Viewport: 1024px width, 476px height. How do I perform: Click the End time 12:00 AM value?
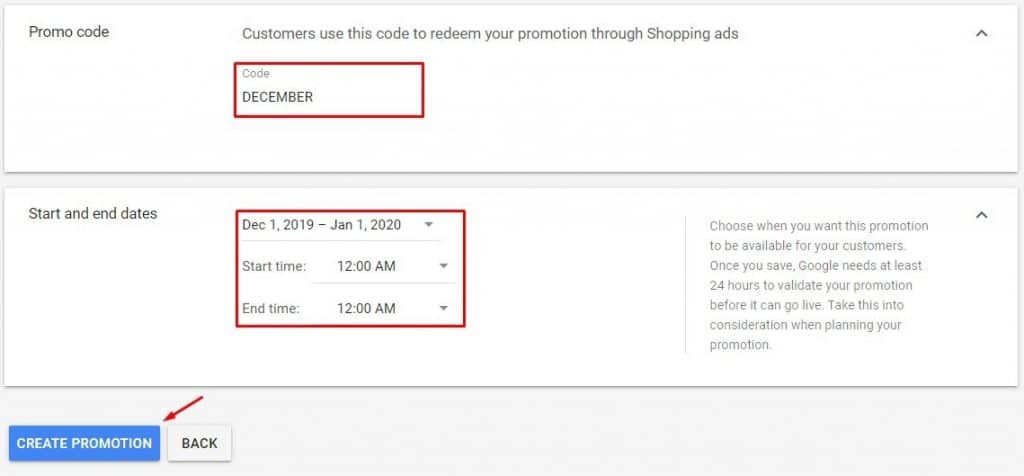pyautogui.click(x=365, y=308)
